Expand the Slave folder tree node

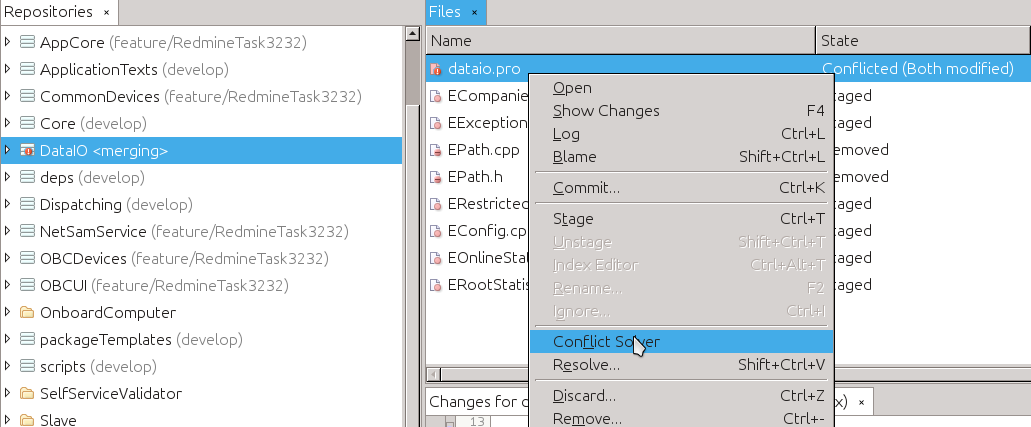point(8,420)
